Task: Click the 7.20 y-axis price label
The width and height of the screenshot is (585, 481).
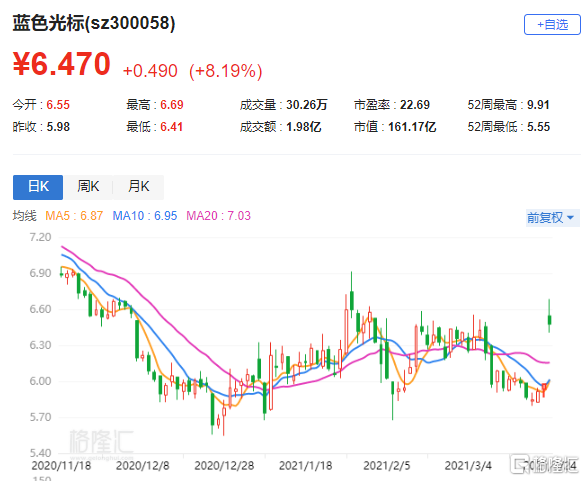Action: [40, 237]
